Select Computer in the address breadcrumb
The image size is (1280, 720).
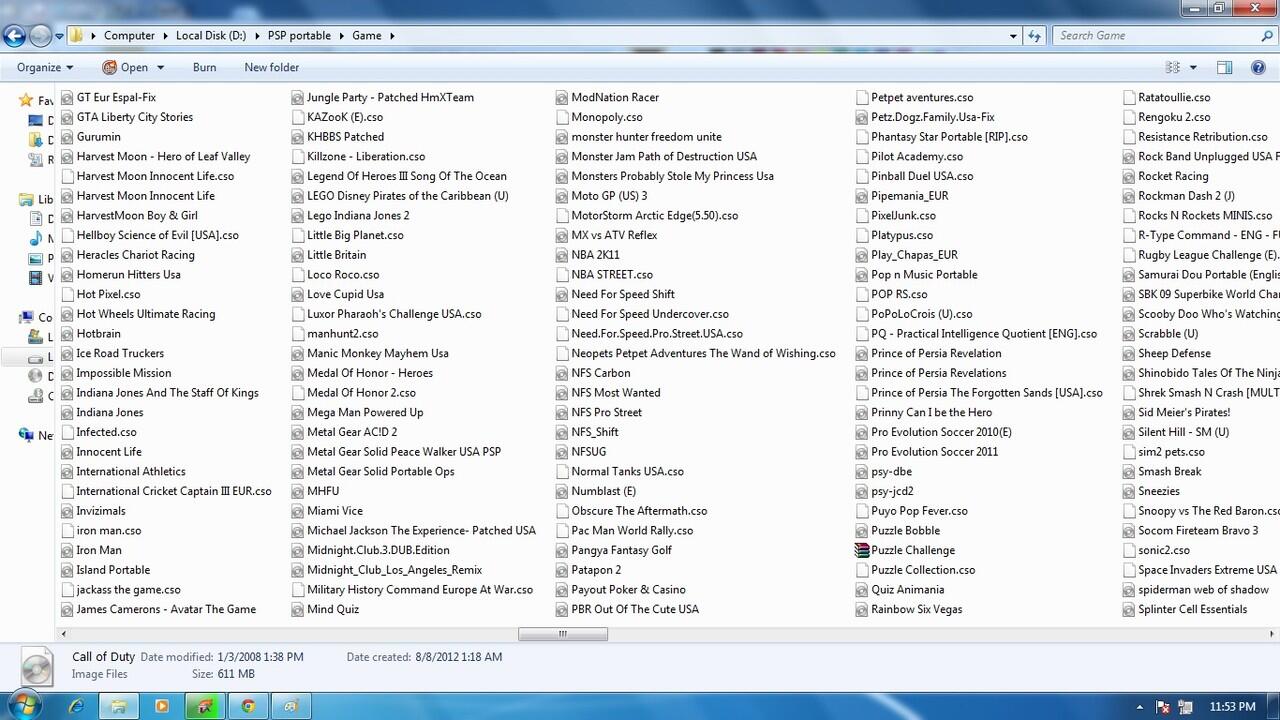point(129,35)
